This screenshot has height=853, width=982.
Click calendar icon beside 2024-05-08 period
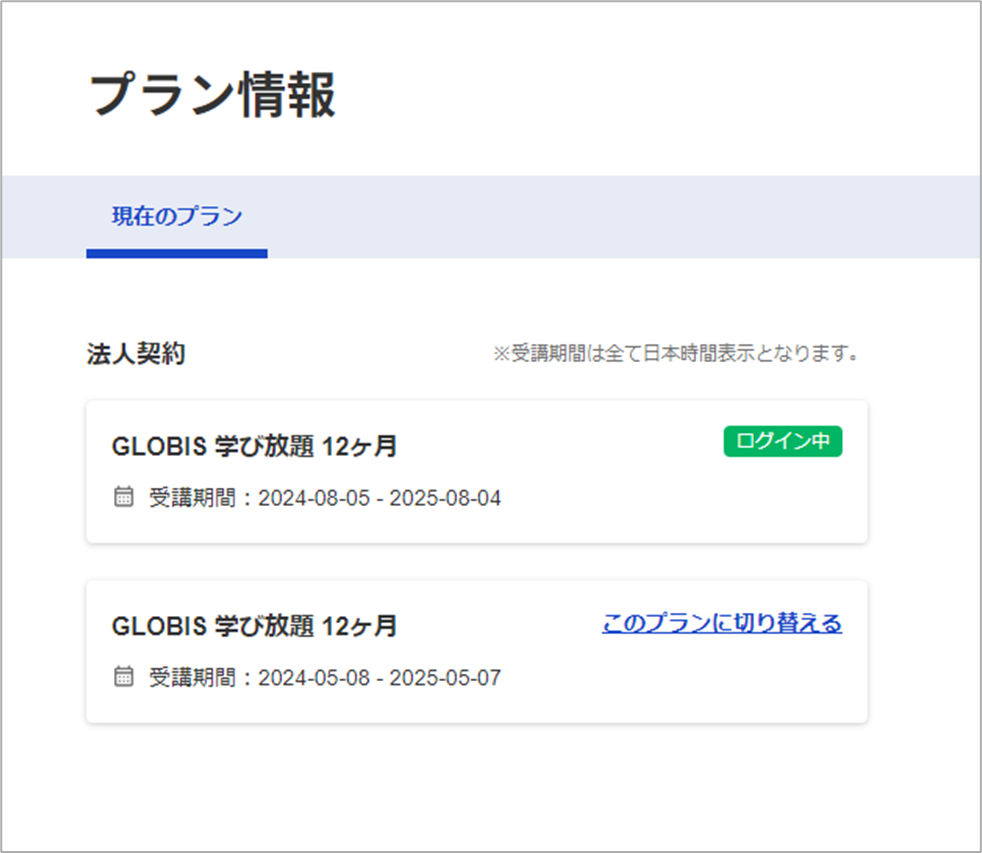(x=123, y=676)
